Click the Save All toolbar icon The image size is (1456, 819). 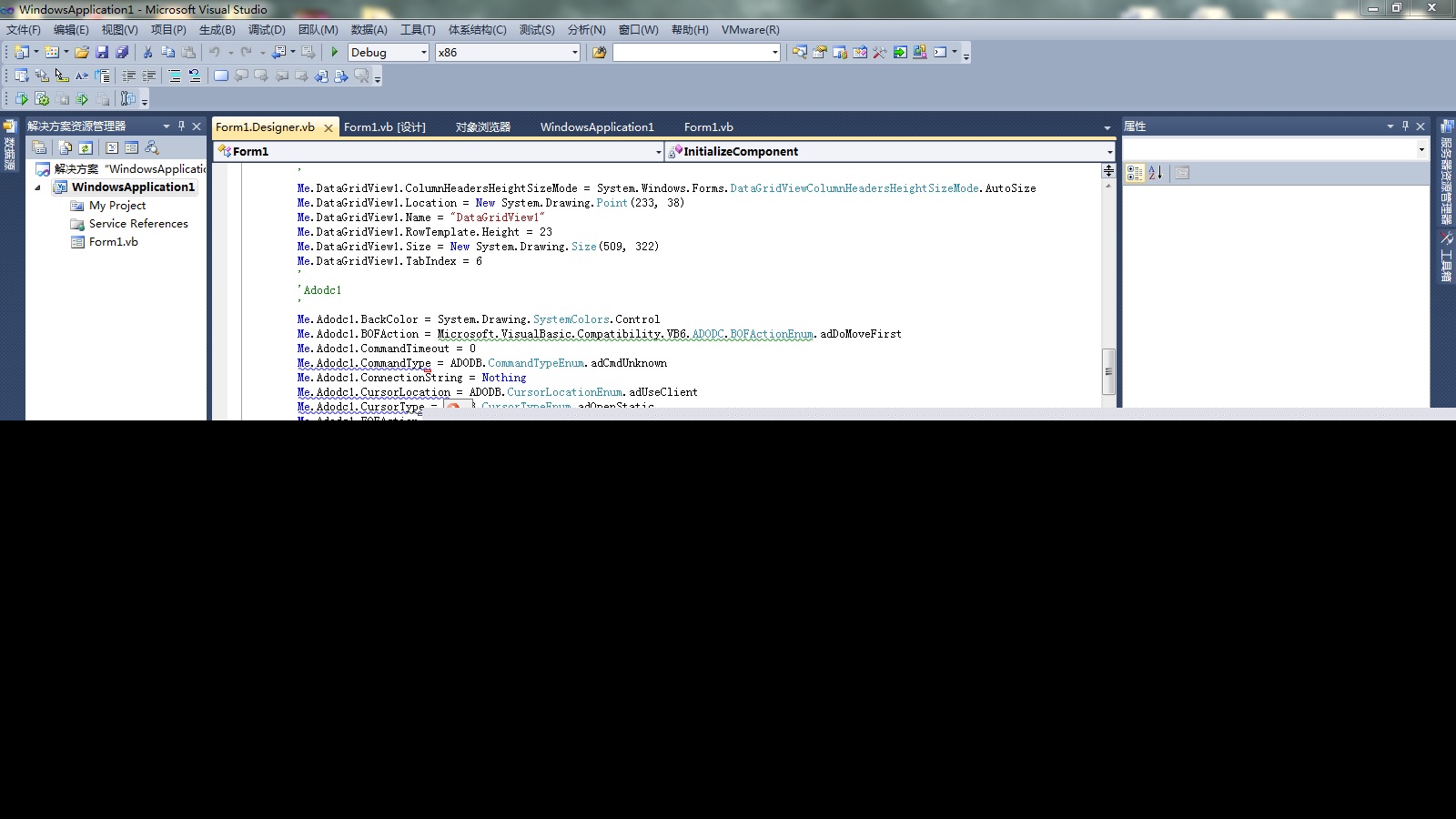tap(122, 53)
